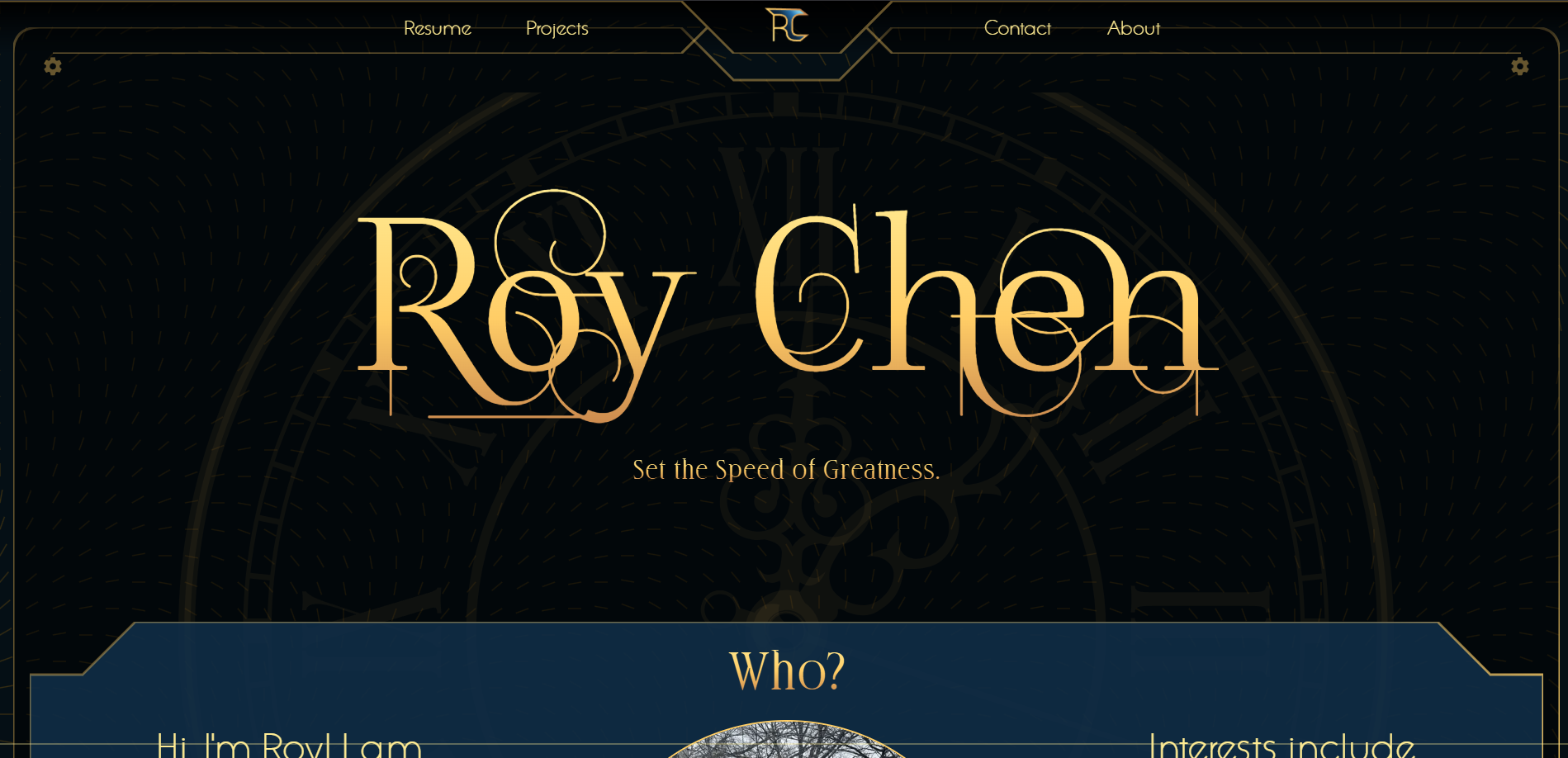Click the angled top-left corner of the Who panel
Viewport: 1568px width, 758px height.
point(107,649)
